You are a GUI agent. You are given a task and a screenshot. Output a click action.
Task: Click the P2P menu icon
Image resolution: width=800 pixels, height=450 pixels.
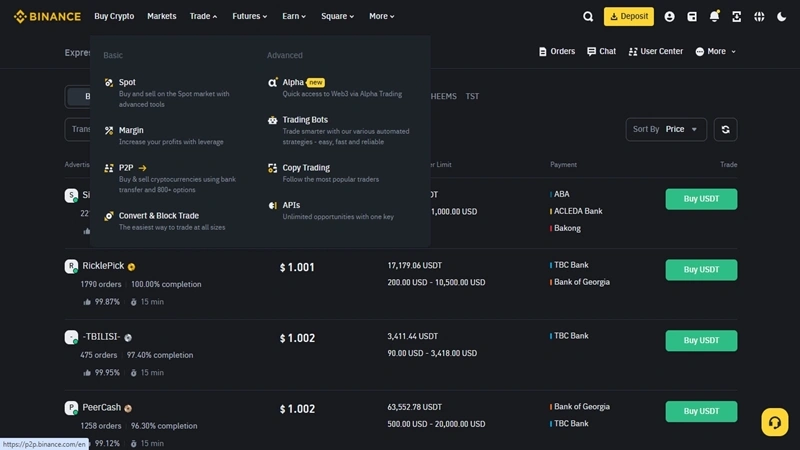(109, 168)
